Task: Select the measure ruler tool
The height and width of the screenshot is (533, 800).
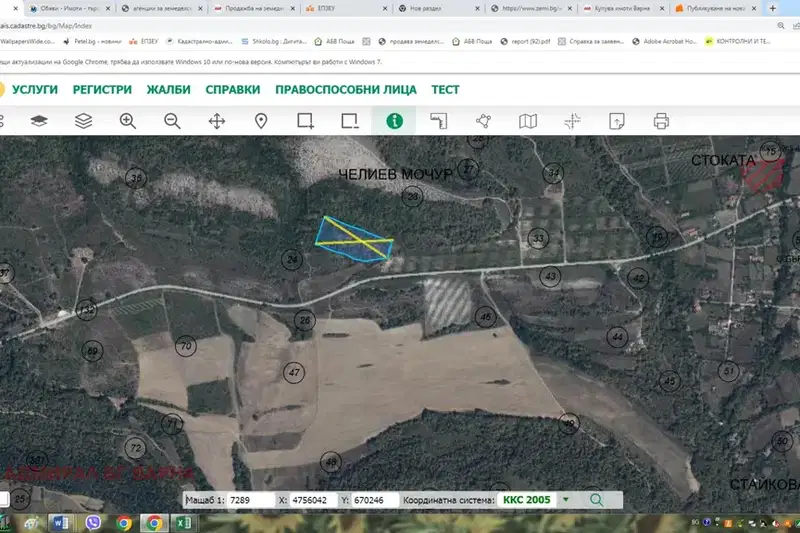Action: click(x=439, y=121)
